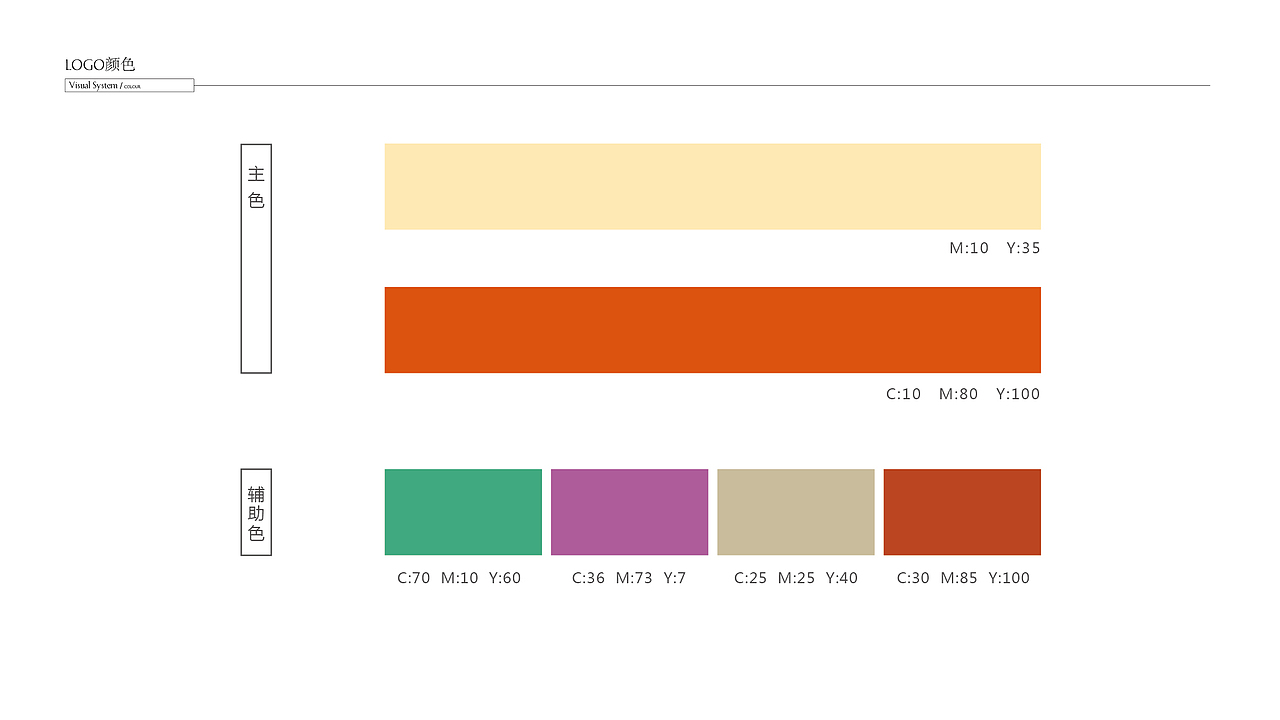This screenshot has width=1280, height=720.
Task: Select the C:36 value below purple swatch
Action: (x=588, y=578)
